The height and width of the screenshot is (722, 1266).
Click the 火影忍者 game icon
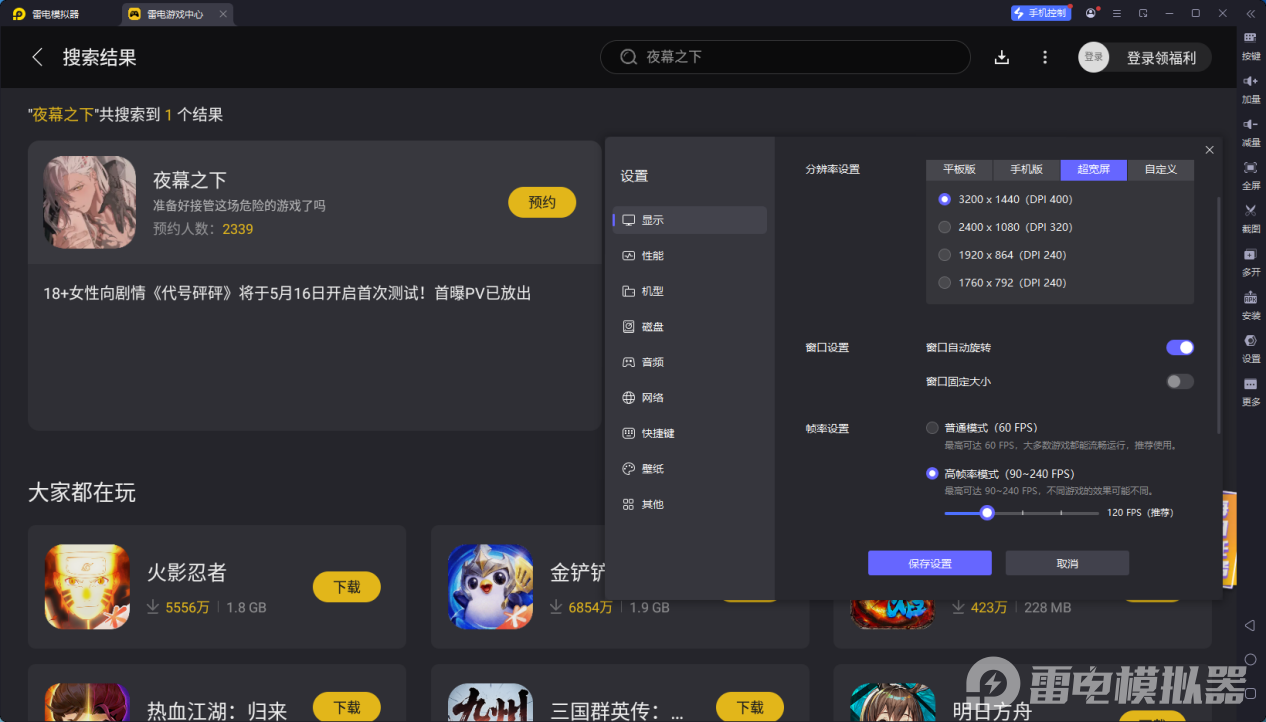(x=87, y=587)
